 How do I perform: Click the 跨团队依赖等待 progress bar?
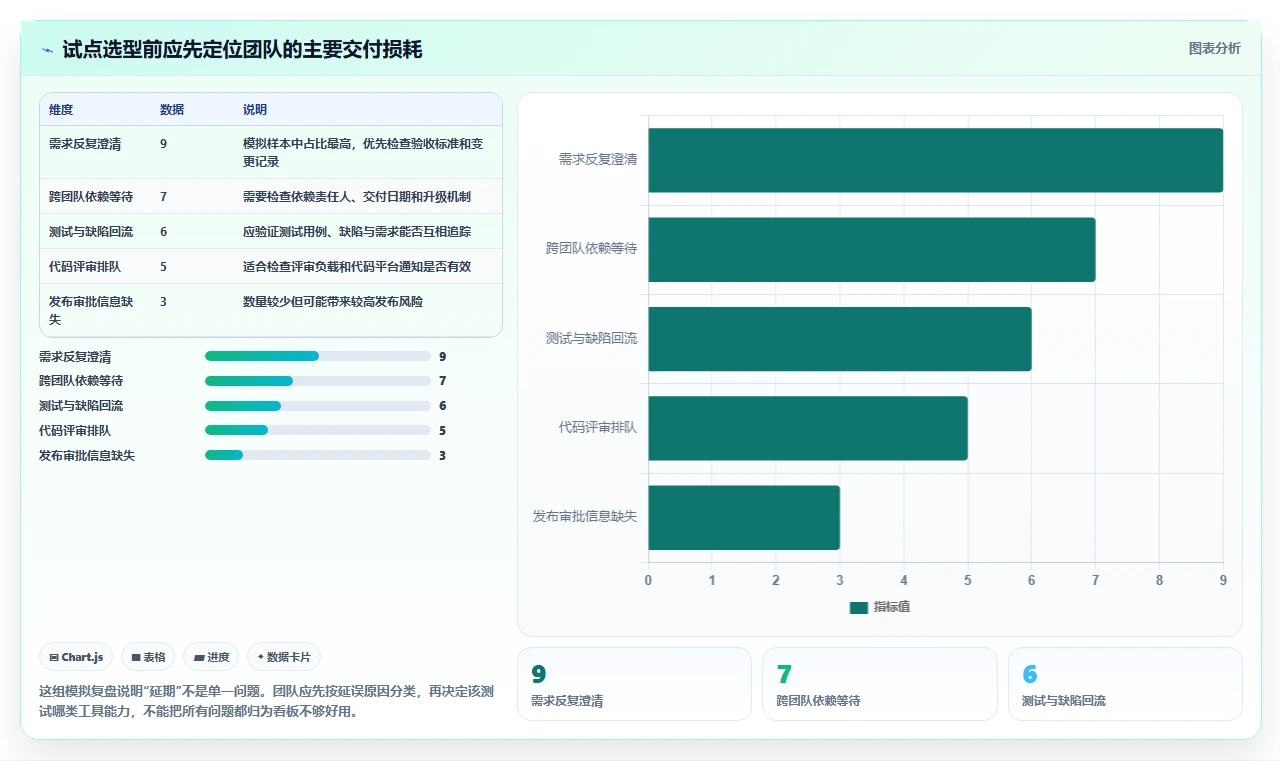pos(317,381)
